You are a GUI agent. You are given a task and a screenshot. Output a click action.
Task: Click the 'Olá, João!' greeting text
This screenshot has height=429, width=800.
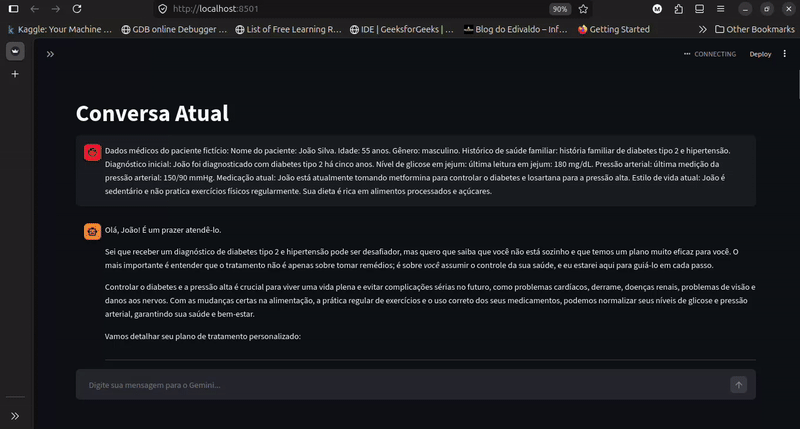pos(163,230)
